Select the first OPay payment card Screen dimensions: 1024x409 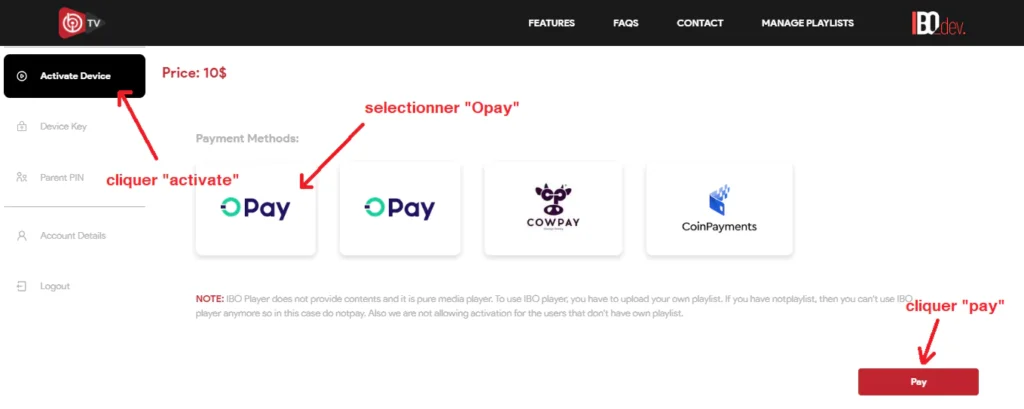click(255, 209)
